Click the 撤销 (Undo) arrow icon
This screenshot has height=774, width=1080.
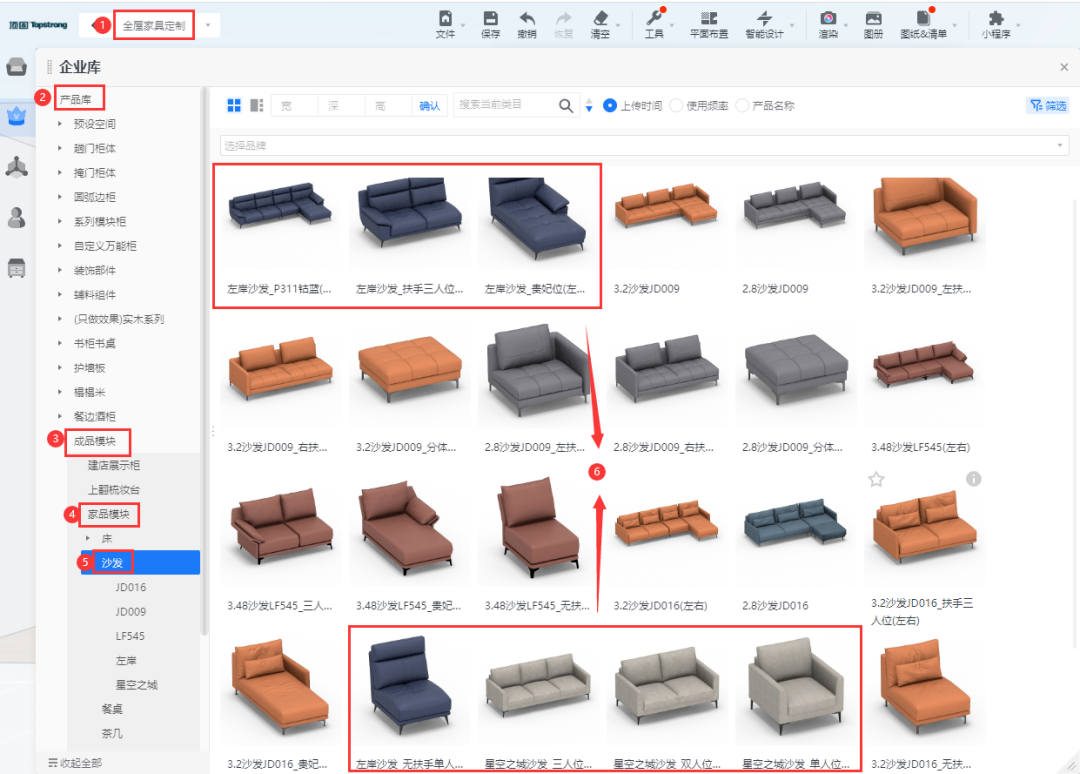(527, 19)
